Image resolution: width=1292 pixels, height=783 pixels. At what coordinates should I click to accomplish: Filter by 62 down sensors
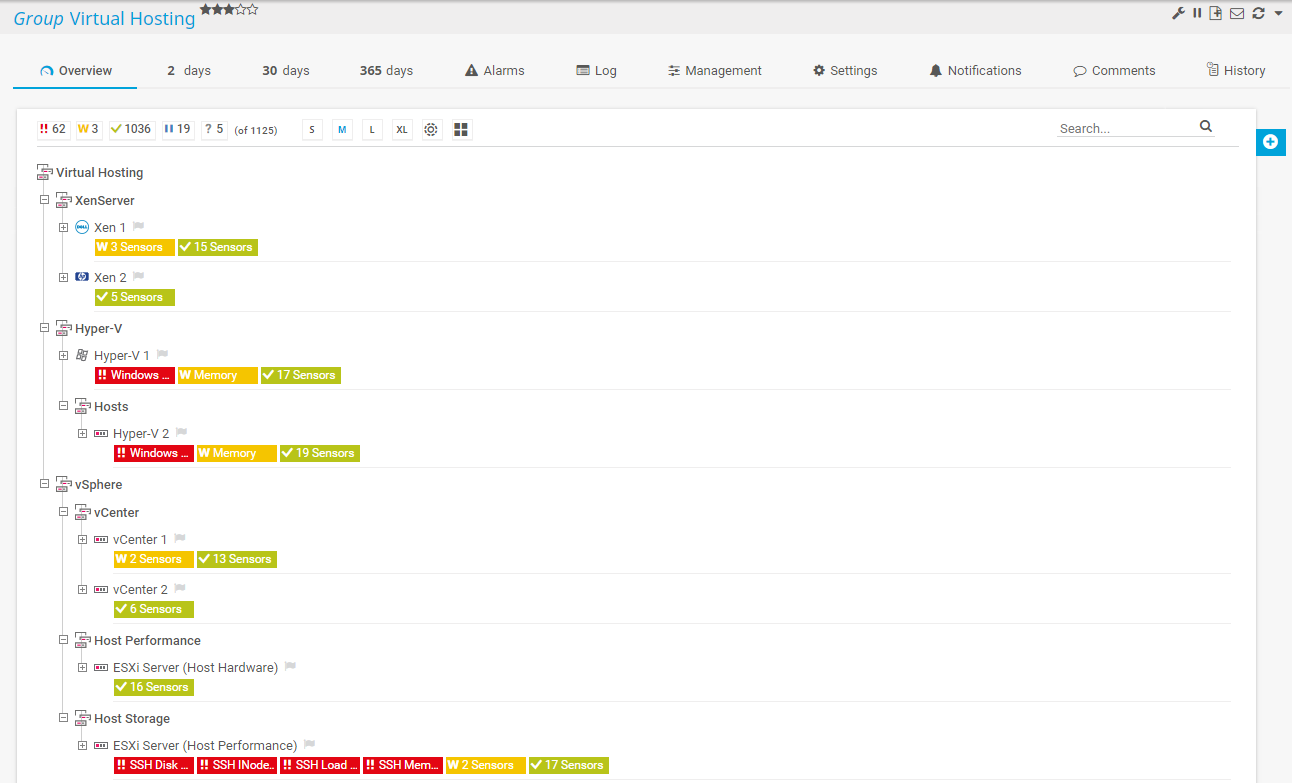(53, 129)
